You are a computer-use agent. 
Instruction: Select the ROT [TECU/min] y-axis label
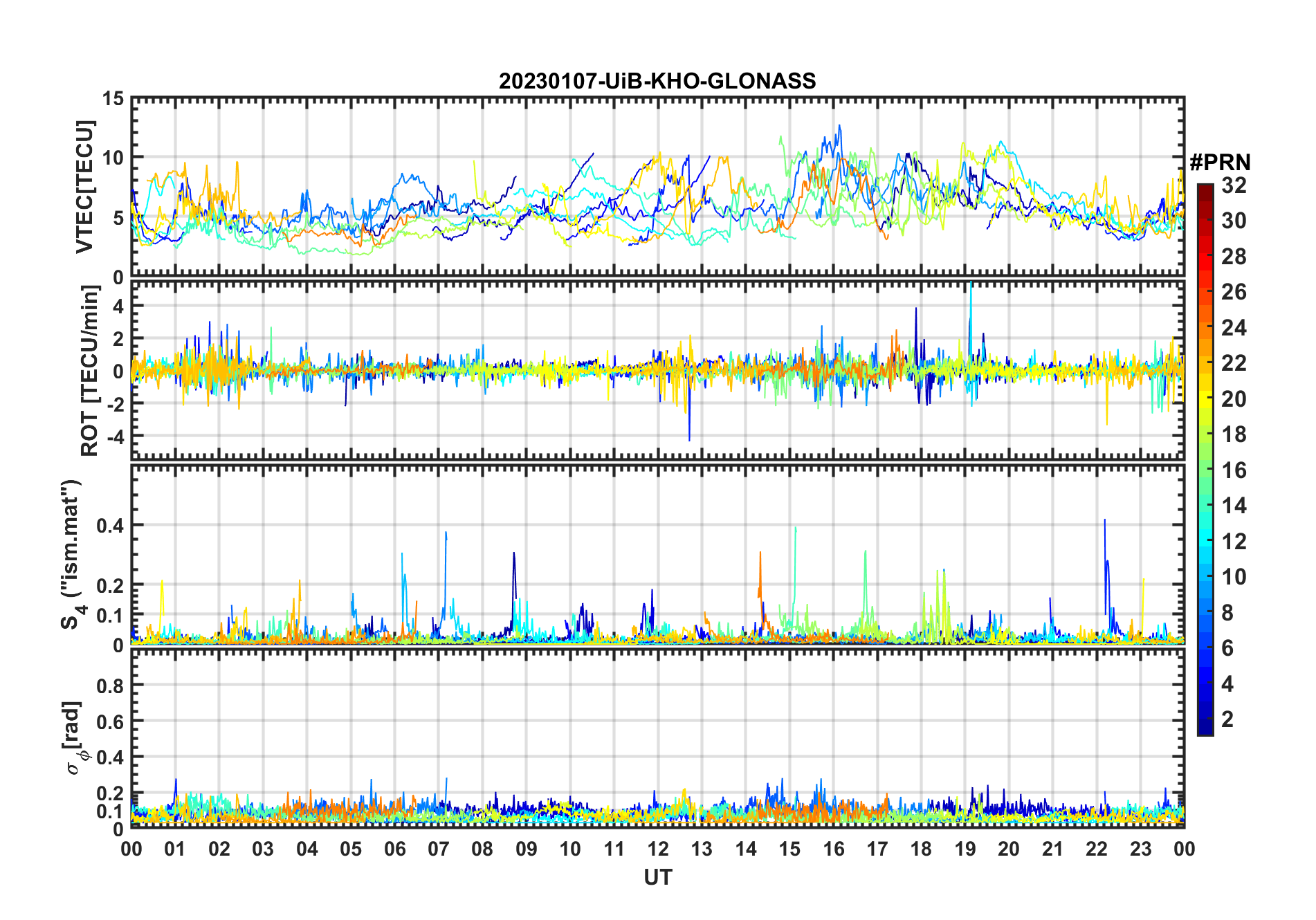coord(89,371)
